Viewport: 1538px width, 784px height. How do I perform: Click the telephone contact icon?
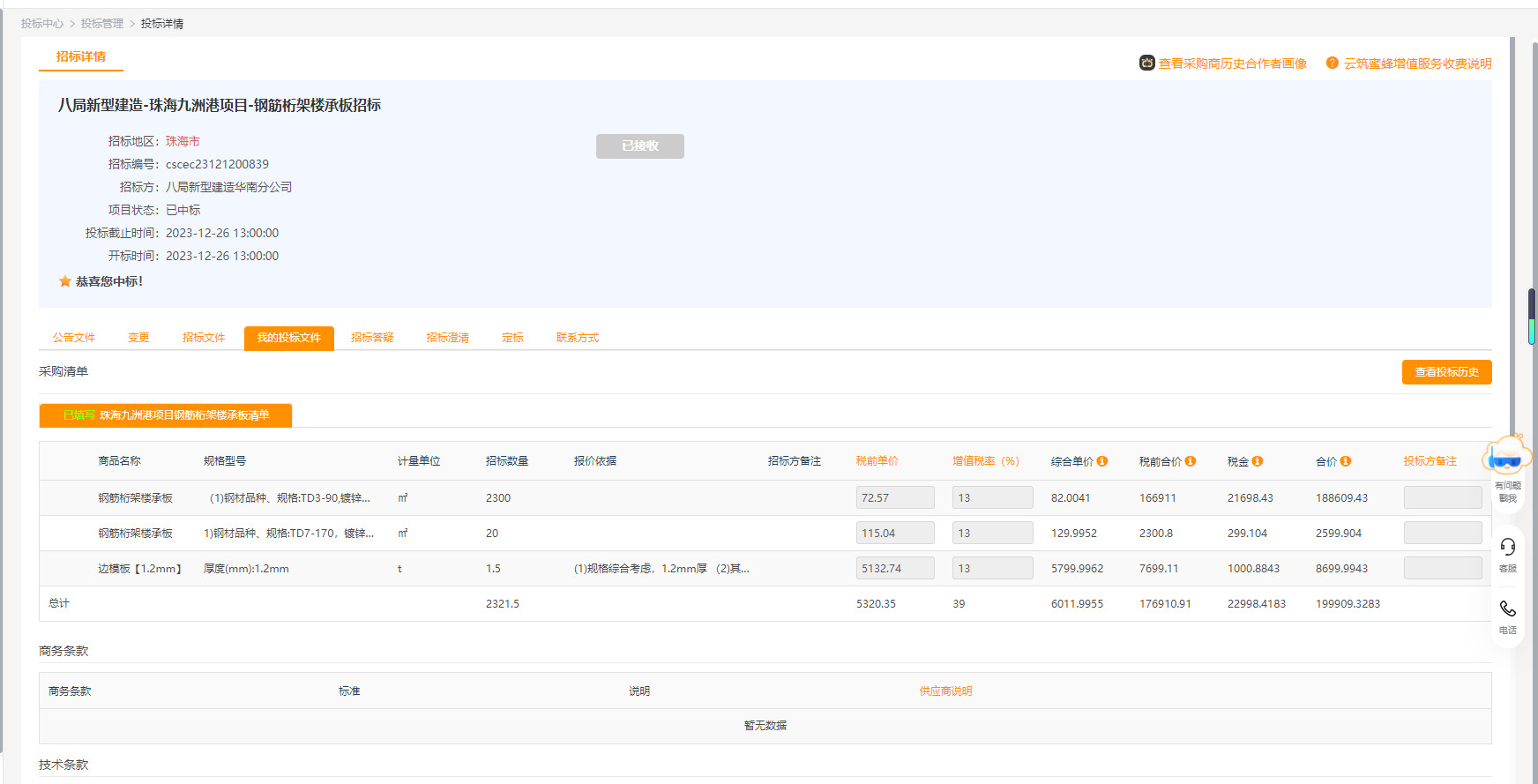click(1508, 609)
